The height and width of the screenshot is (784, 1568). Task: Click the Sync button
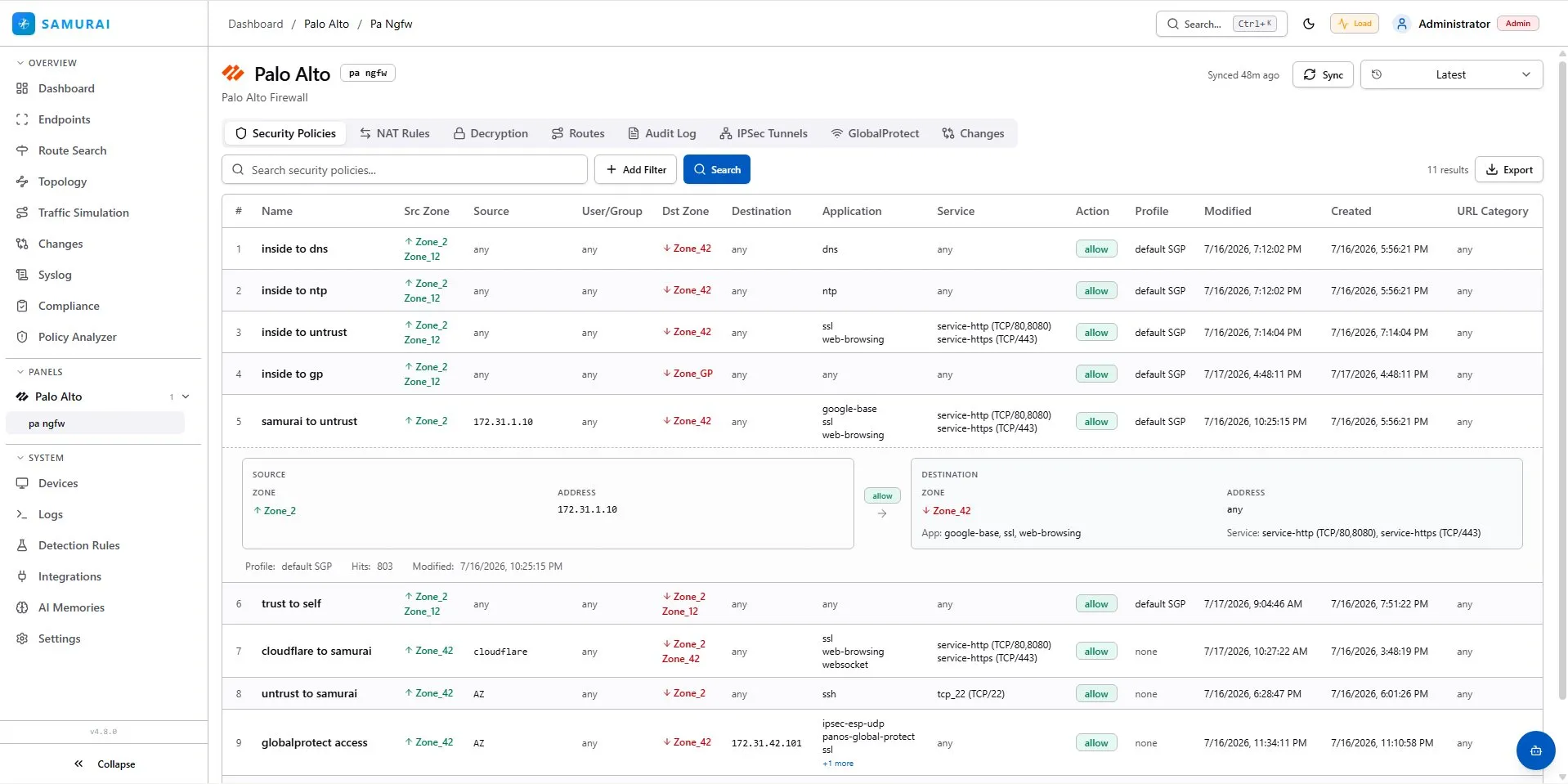pyautogui.click(x=1323, y=74)
